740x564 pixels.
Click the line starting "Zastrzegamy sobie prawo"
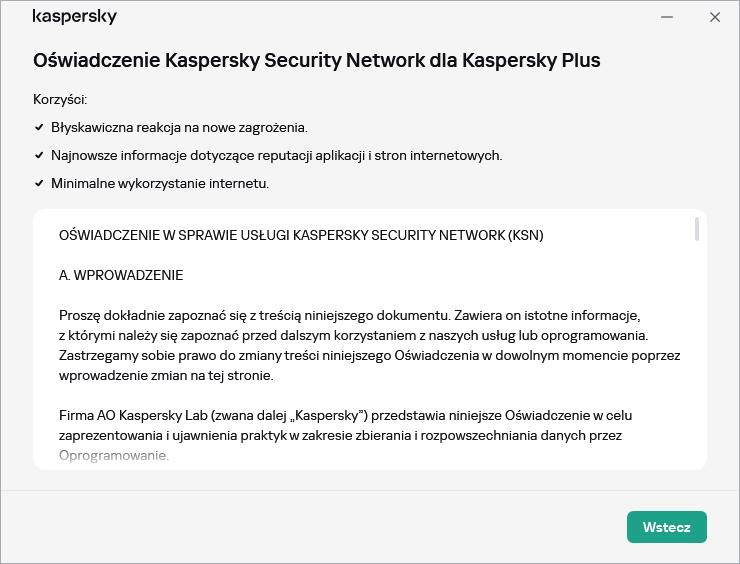point(369,356)
